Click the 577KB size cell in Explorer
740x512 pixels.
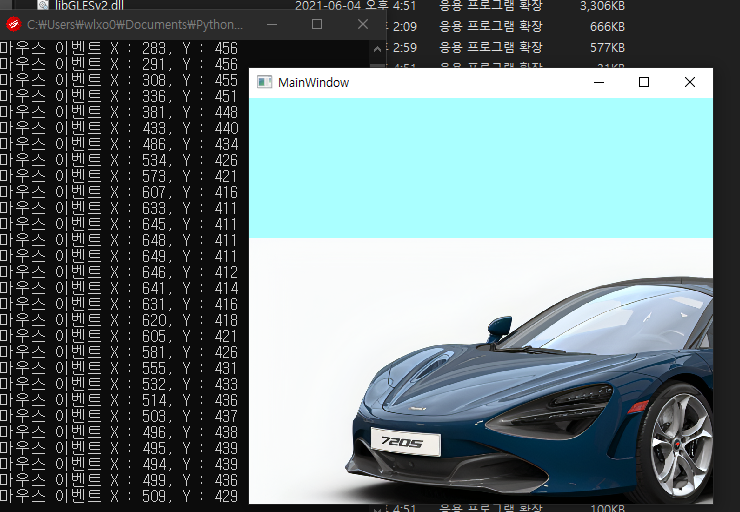607,48
